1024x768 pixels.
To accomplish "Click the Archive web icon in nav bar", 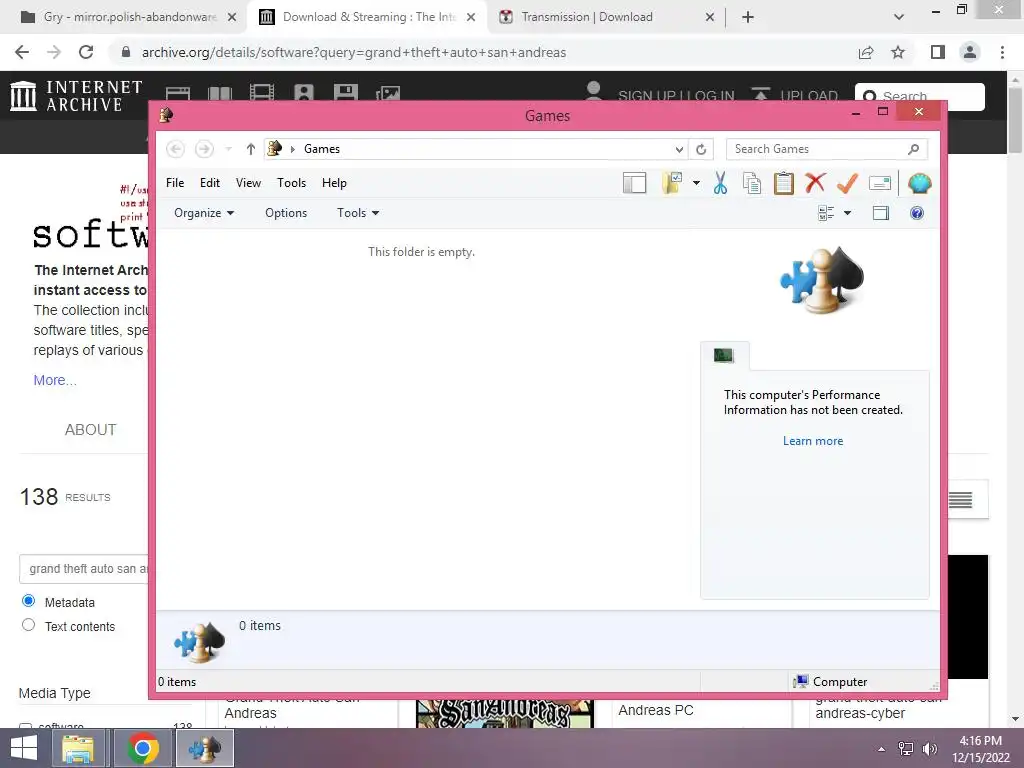I will pyautogui.click(x=178, y=94).
